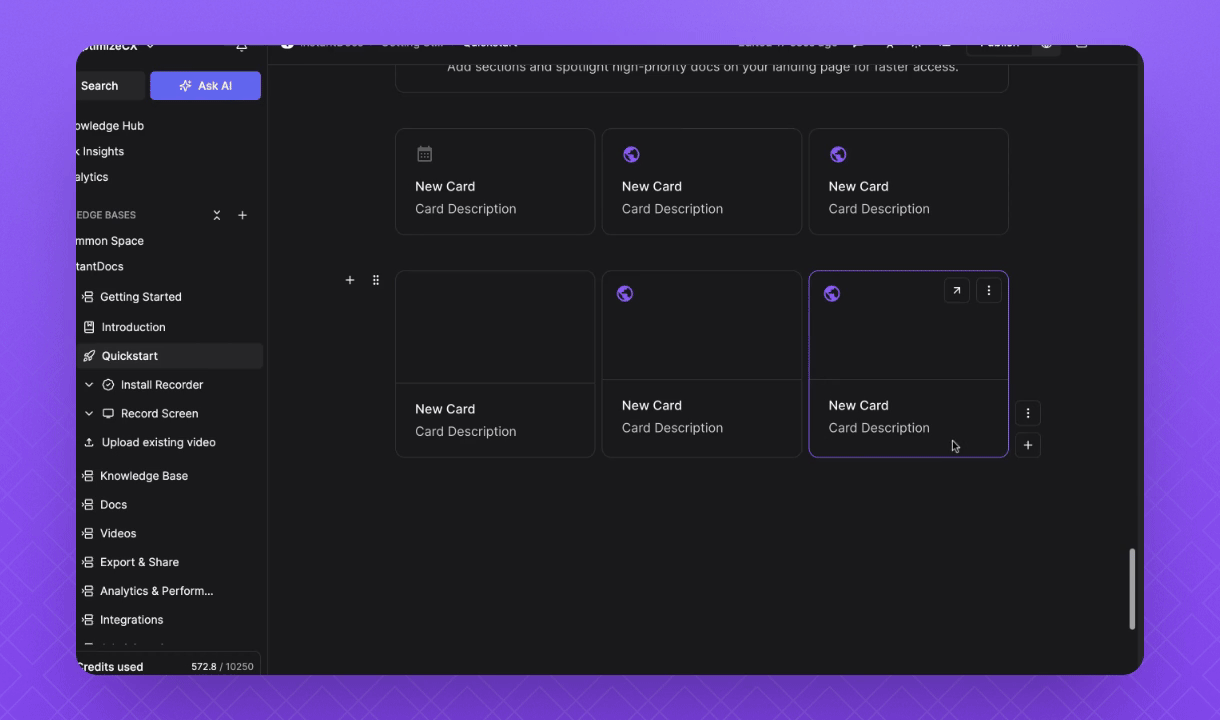Image resolution: width=1220 pixels, height=720 pixels.
Task: Open Analytics below Insights in the sidebar
Action: point(92,177)
